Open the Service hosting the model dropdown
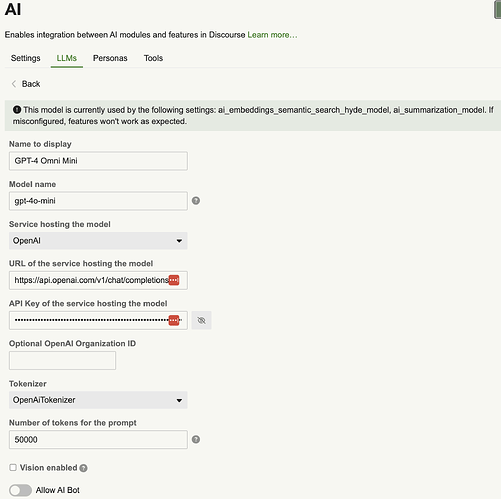 coord(98,241)
